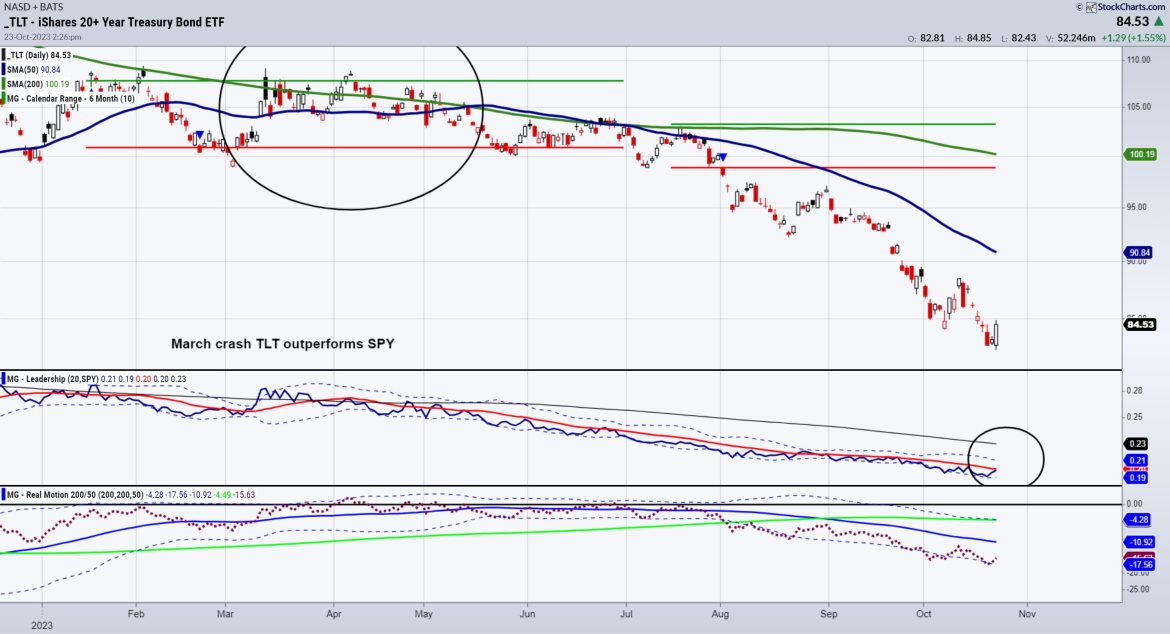This screenshot has width=1170, height=634.
Task: Click the MG - Calendar Range legend marker
Action: 4,98
